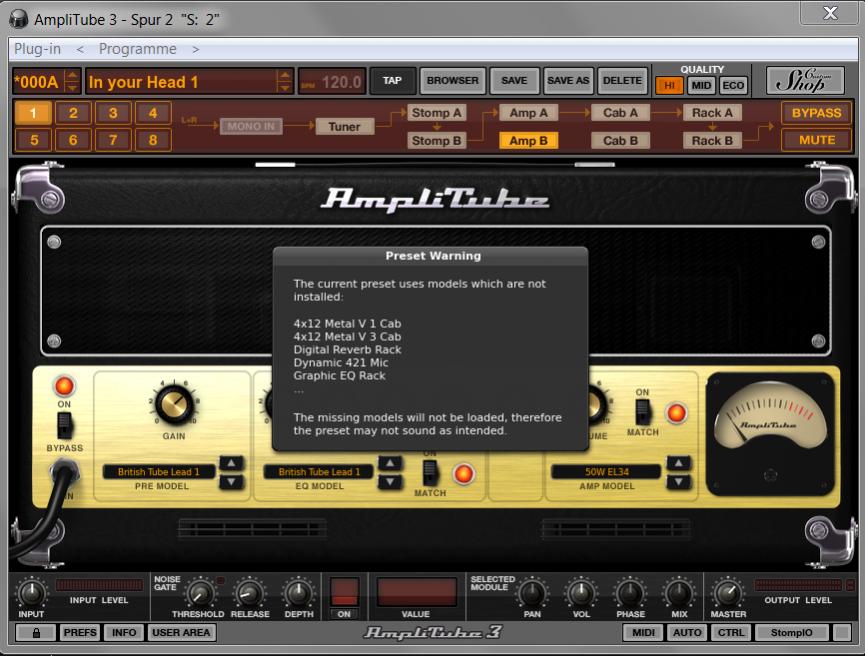Set quality to HI
The width and height of the screenshot is (865, 656).
[669, 86]
